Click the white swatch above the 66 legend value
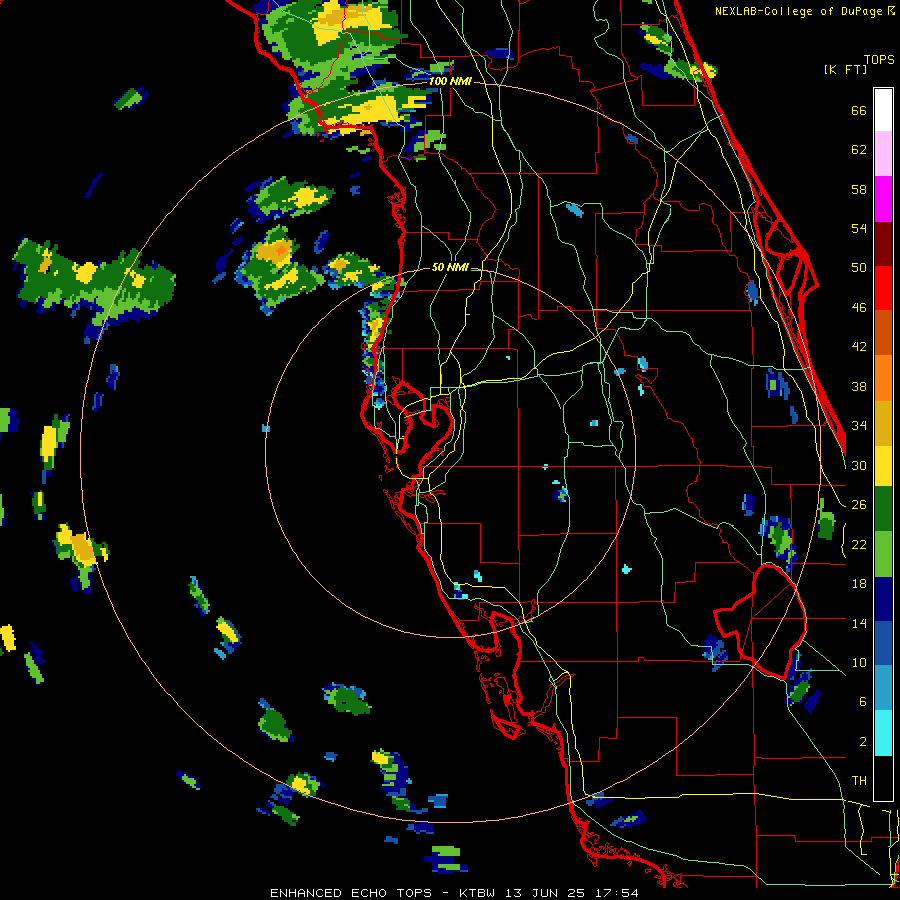Viewport: 900px width, 900px height. 883,110
